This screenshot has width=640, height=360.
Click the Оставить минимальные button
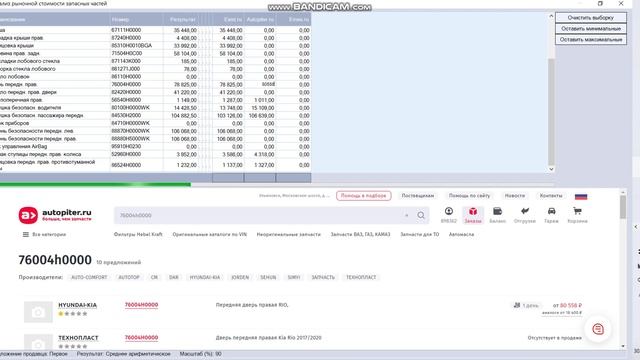[591, 29]
